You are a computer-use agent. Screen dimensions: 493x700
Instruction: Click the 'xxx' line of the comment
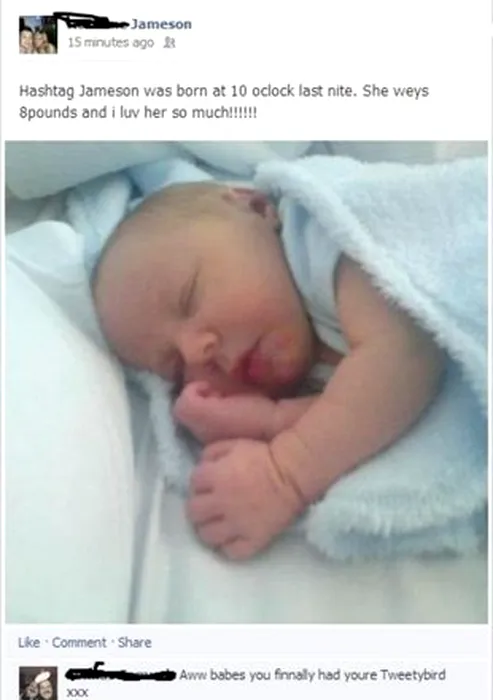click(x=78, y=692)
